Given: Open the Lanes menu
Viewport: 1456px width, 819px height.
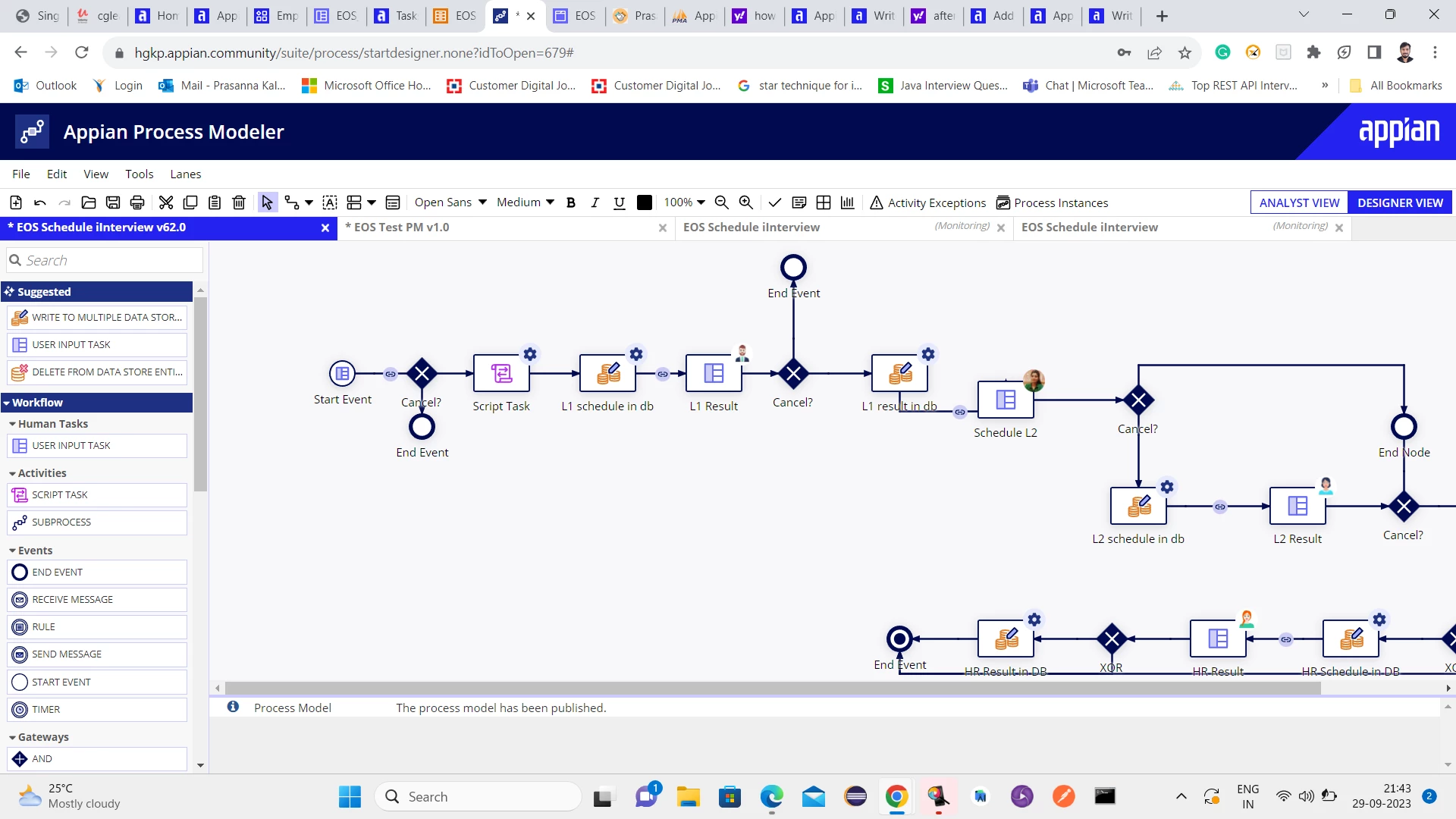Looking at the screenshot, I should click(x=186, y=174).
